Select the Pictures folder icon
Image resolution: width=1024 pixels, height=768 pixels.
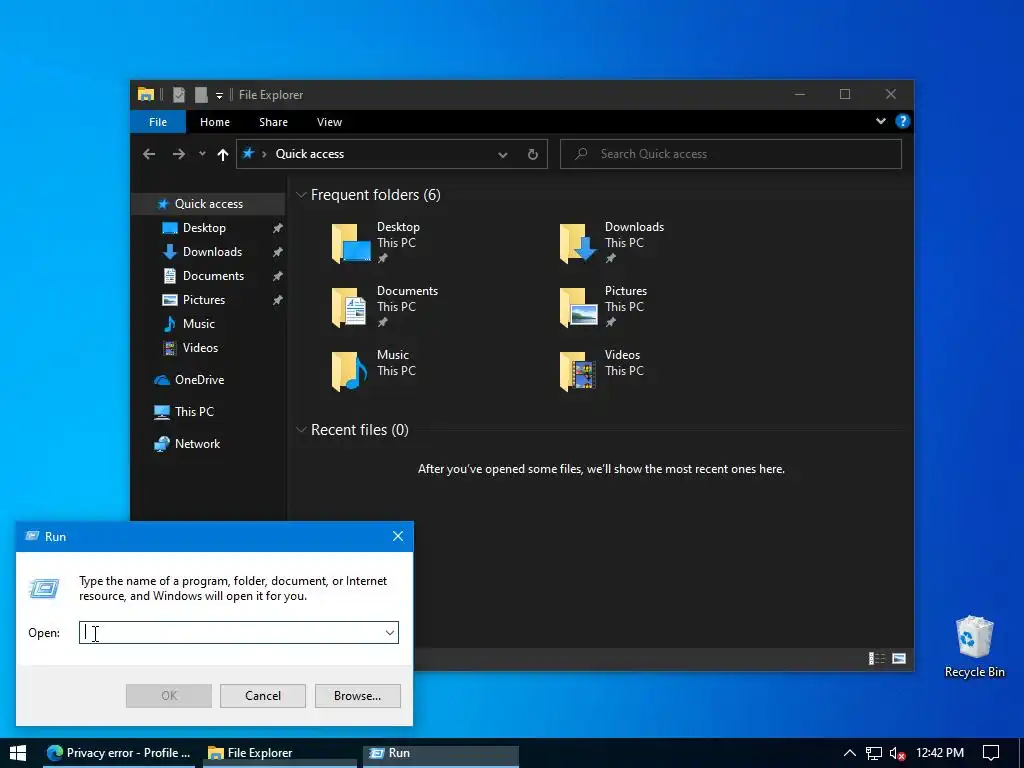pyautogui.click(x=579, y=307)
